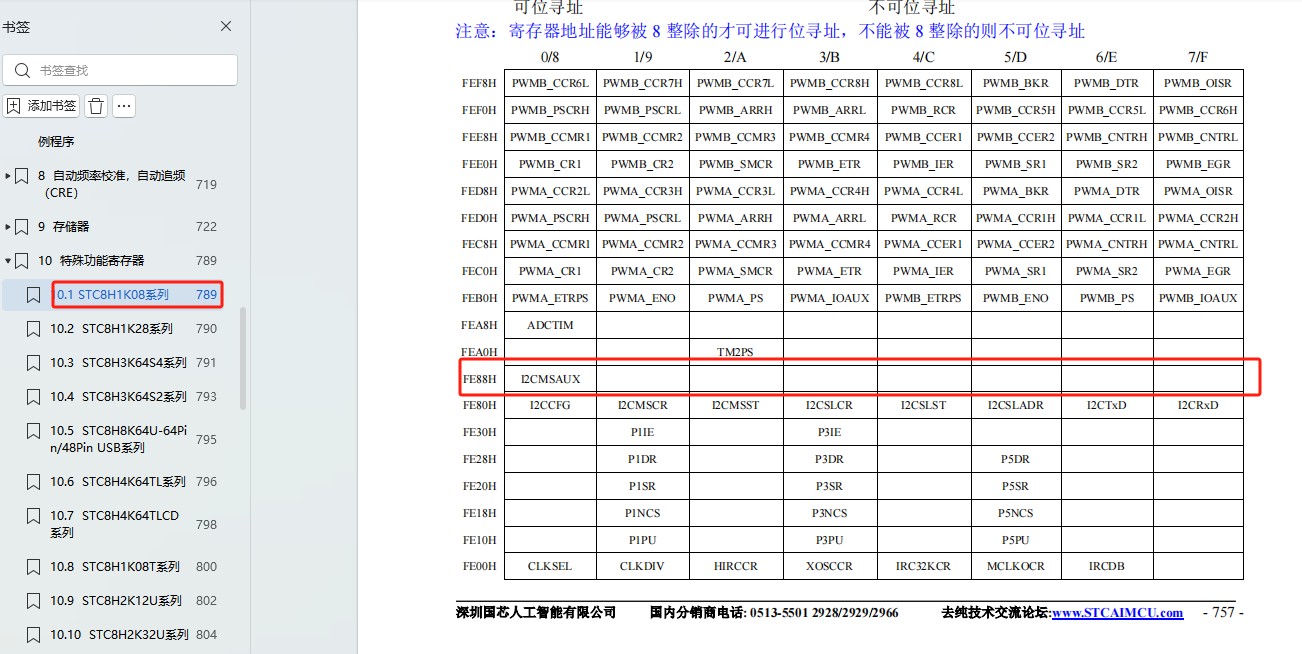Expand chapter 8 auto frequency calibration
This screenshot has width=1302, height=654.
point(8,175)
